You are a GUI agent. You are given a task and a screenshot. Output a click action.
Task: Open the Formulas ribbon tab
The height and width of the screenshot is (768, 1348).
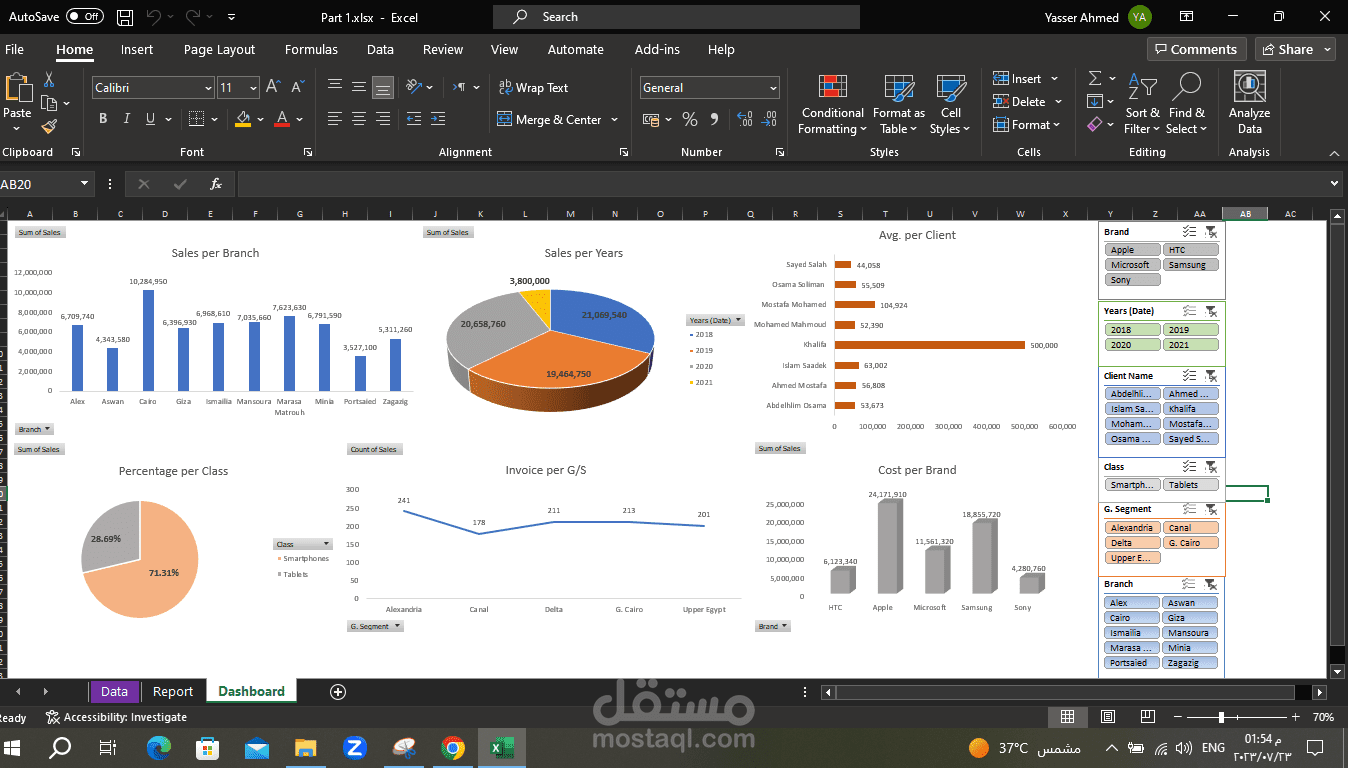[311, 49]
